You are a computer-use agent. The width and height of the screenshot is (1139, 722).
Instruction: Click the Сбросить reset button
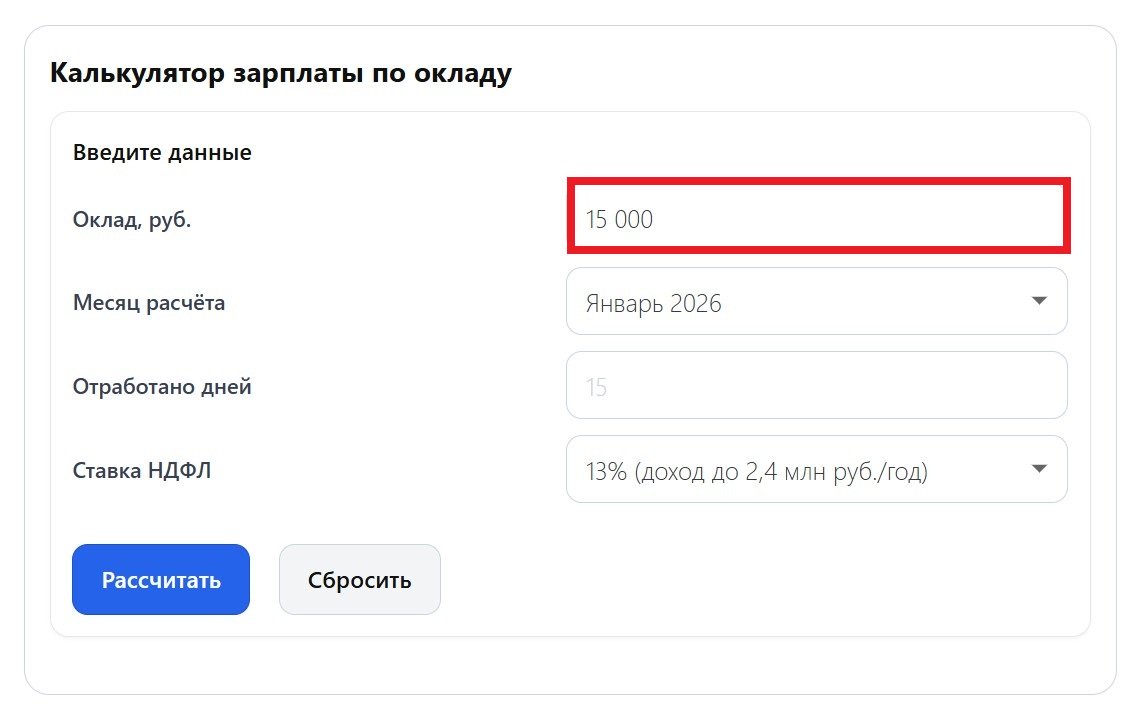pyautogui.click(x=360, y=579)
